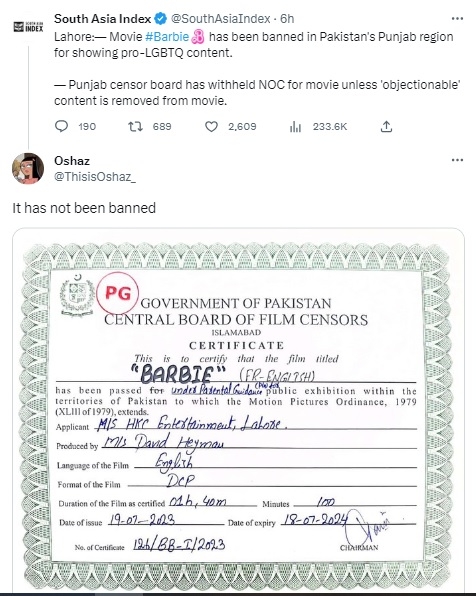Open the 6h timestamp of the tweet
Screen dimensions: 476x596
point(287,18)
